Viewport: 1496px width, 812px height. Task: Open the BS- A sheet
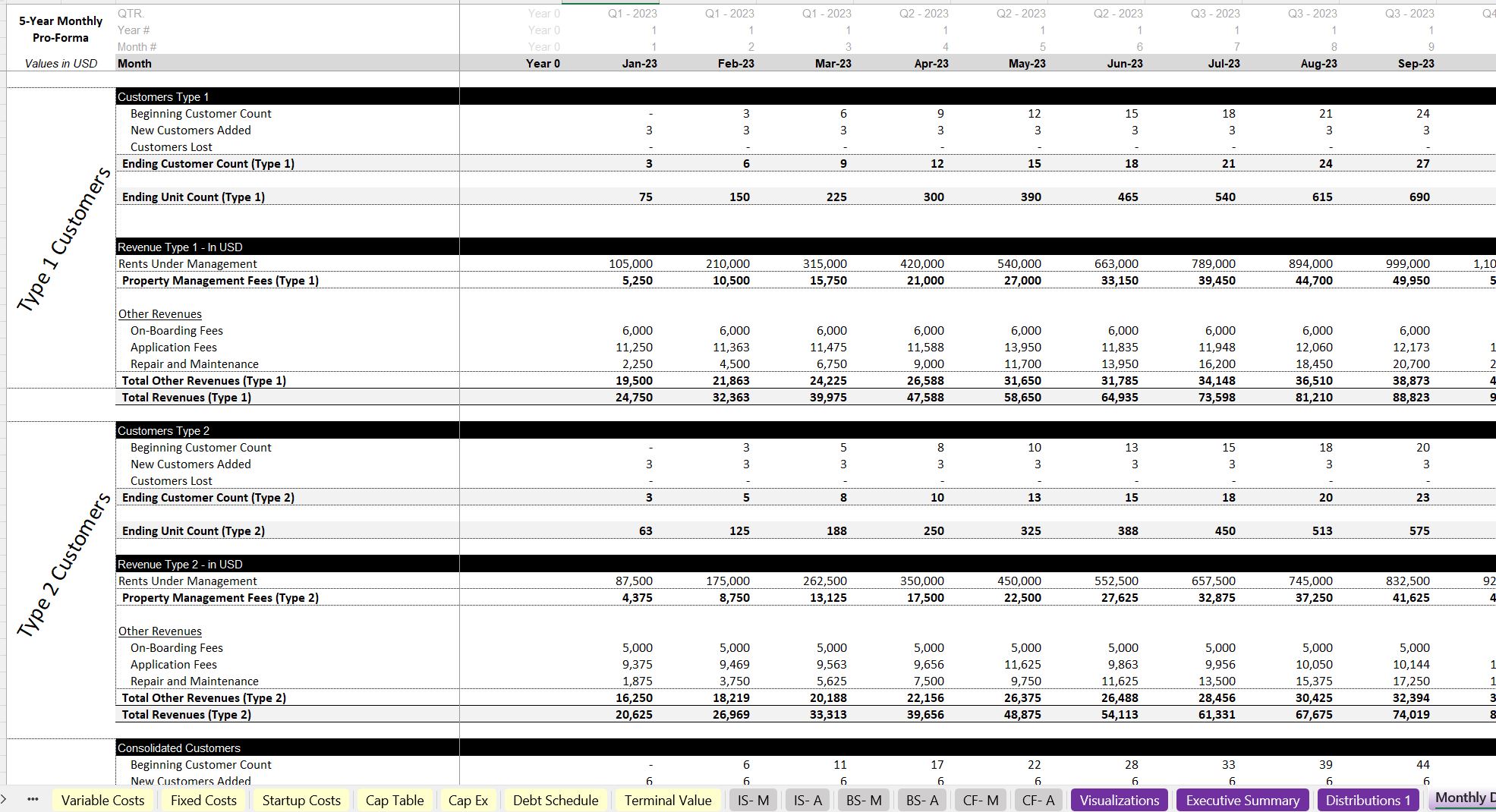(x=921, y=800)
